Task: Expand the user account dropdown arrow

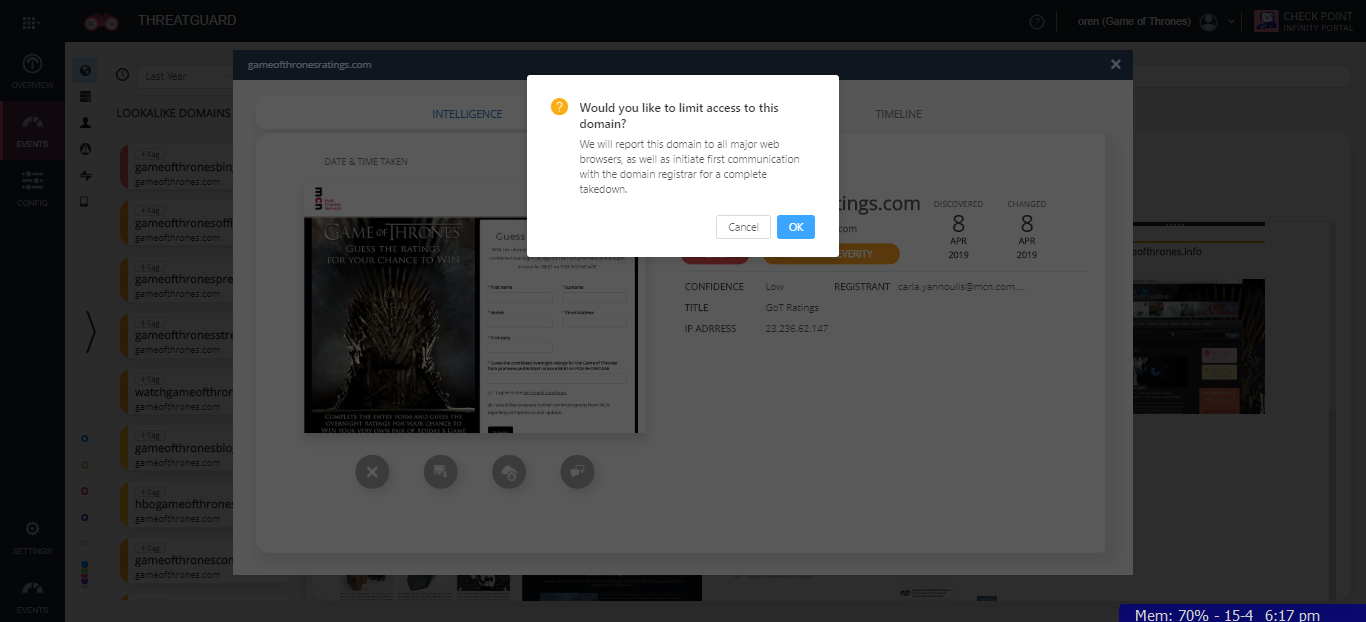Action: pos(1231,21)
